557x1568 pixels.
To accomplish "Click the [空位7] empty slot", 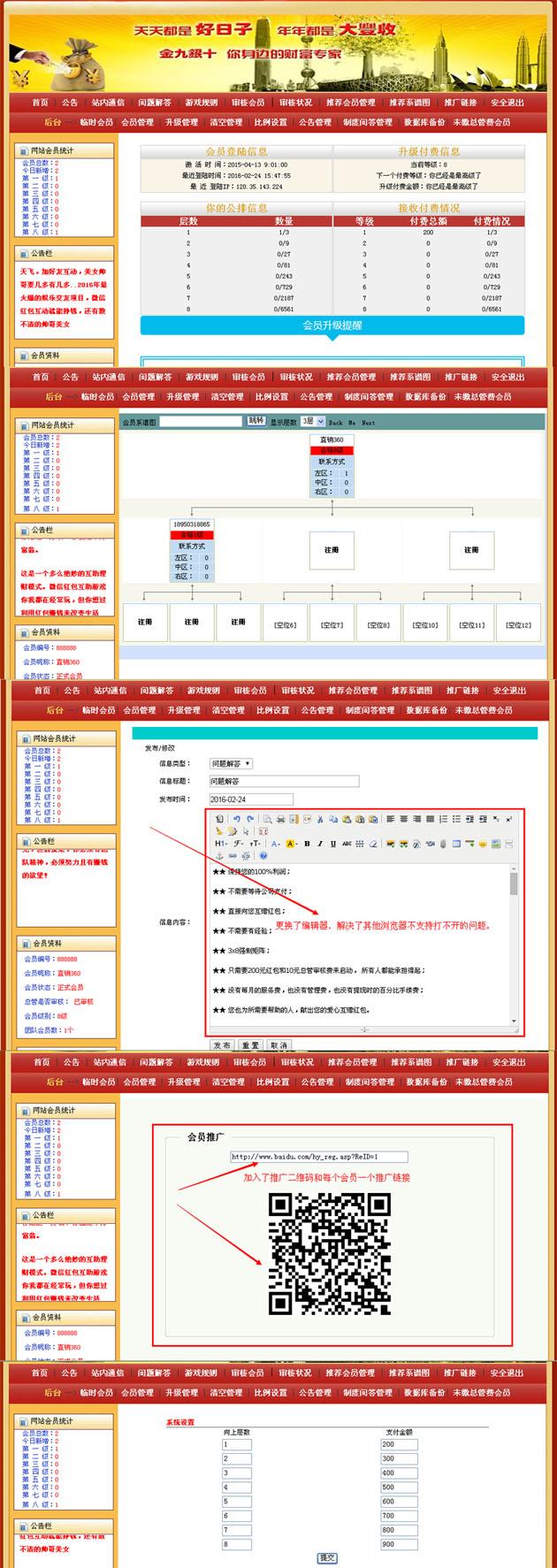I will point(332,623).
